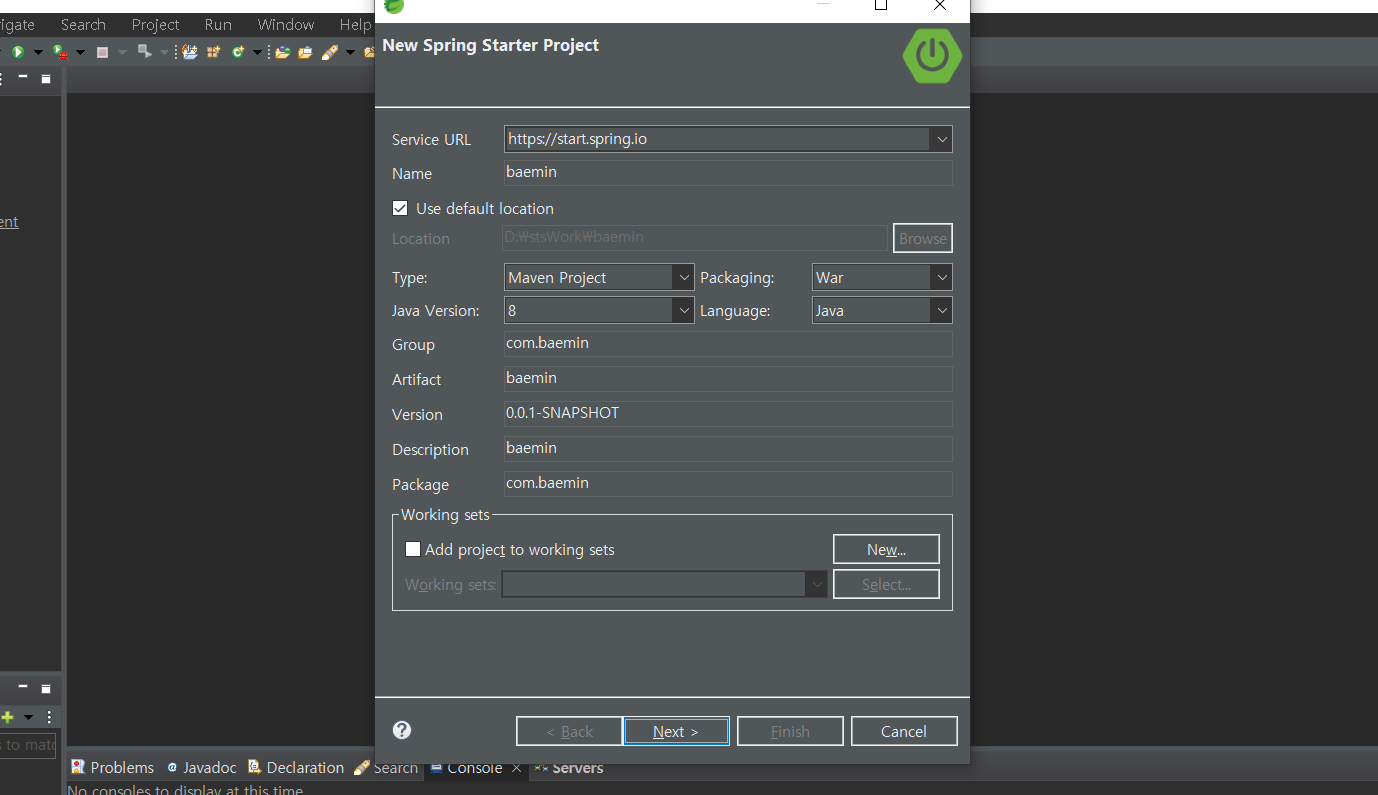Click the green plus icon in lower left panel
This screenshot has width=1378, height=795.
pyautogui.click(x=7, y=717)
